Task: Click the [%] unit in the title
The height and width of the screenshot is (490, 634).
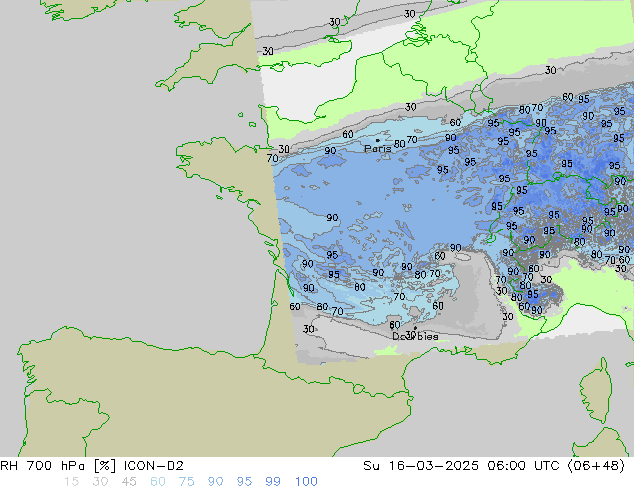Action: [x=103, y=465]
